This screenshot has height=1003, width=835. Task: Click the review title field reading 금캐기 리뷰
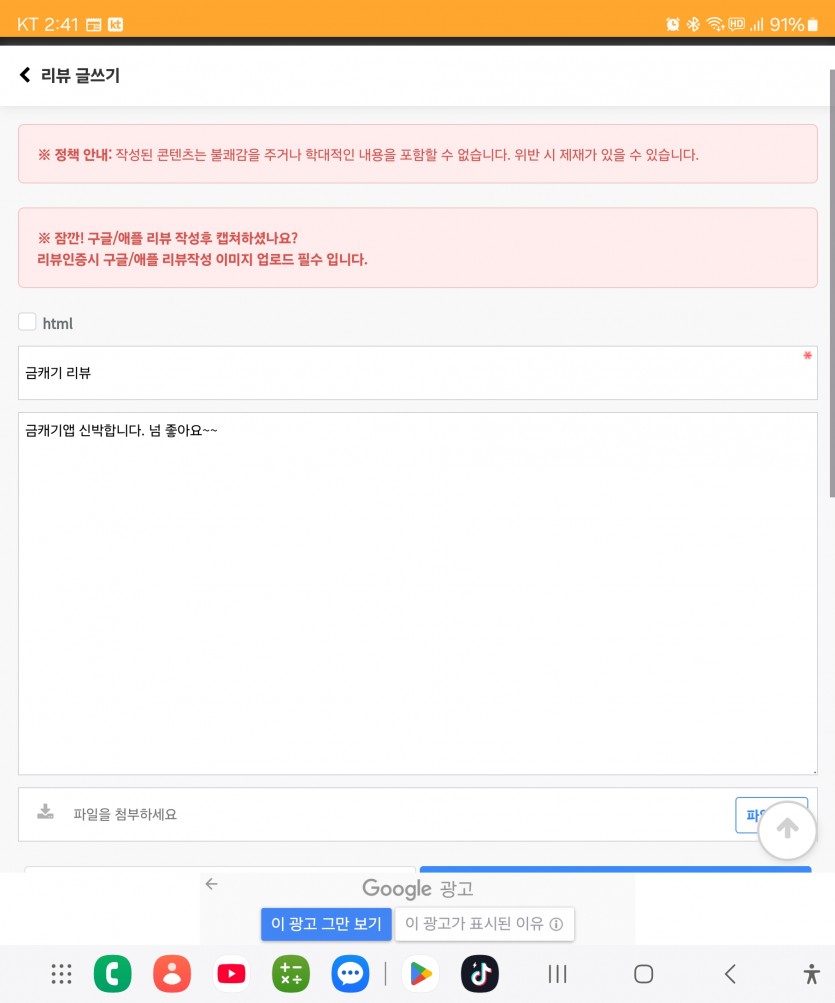[x=418, y=373]
